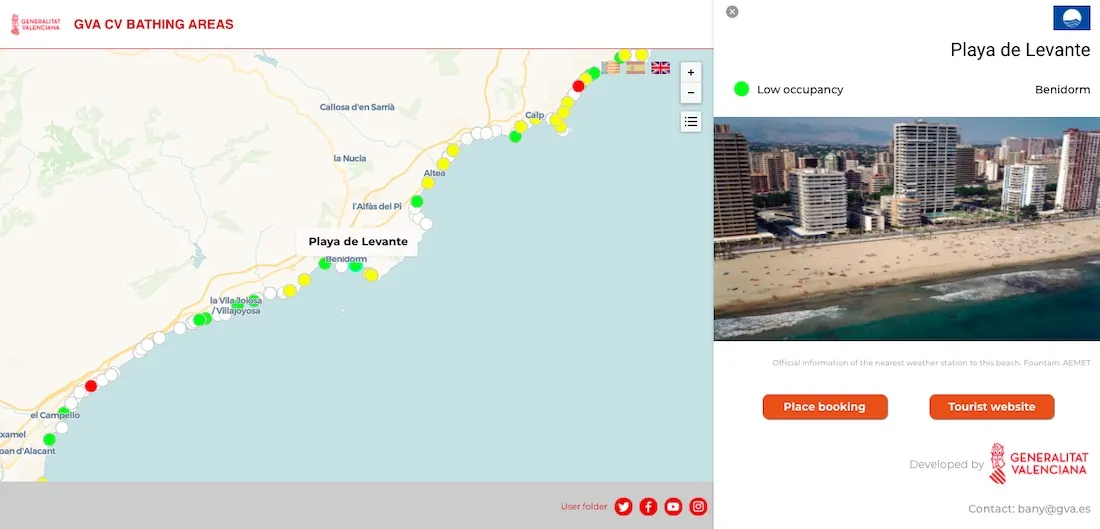Switch language with the Valencian flag
Screen dimensions: 1100x529
[611, 68]
